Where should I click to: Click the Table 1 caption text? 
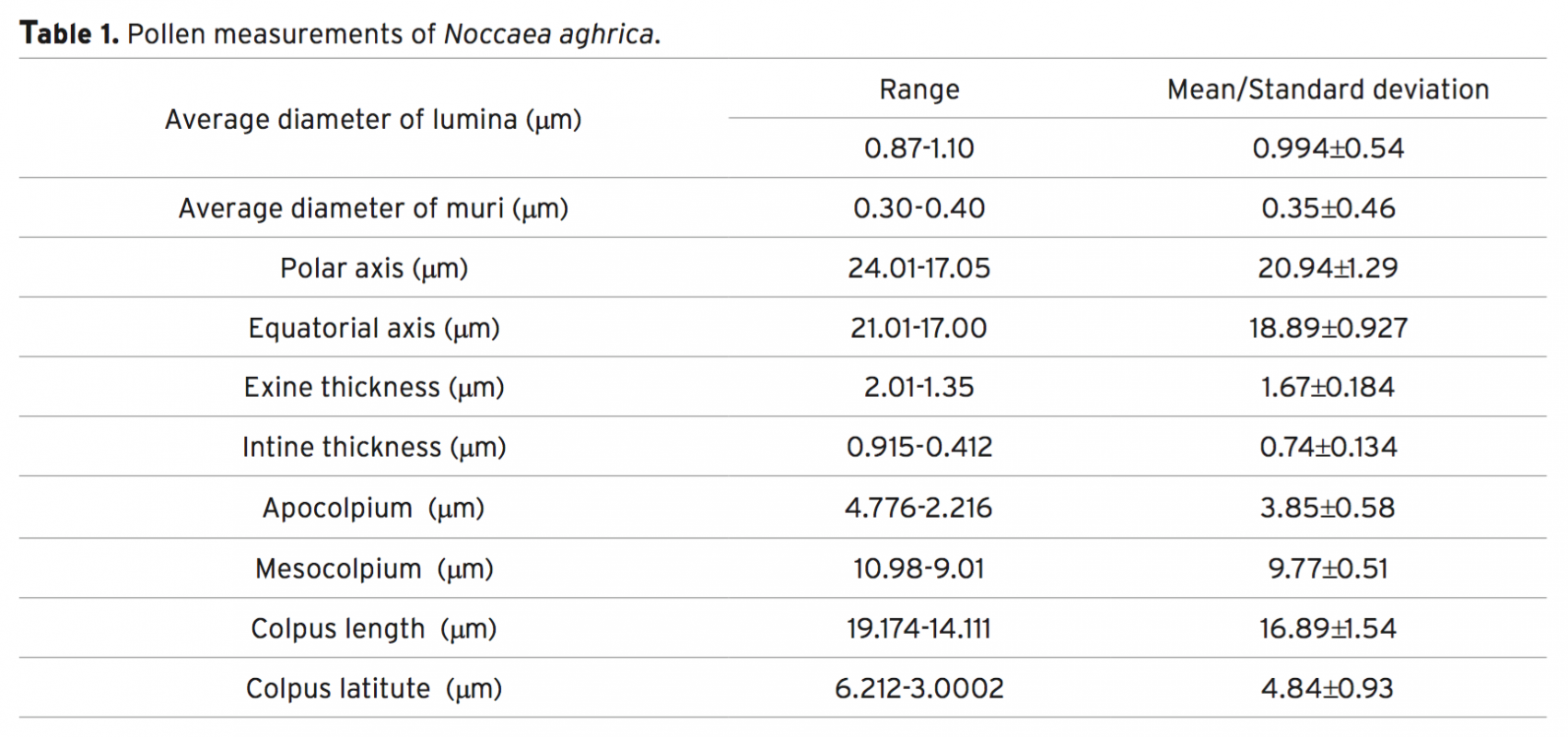341,34
